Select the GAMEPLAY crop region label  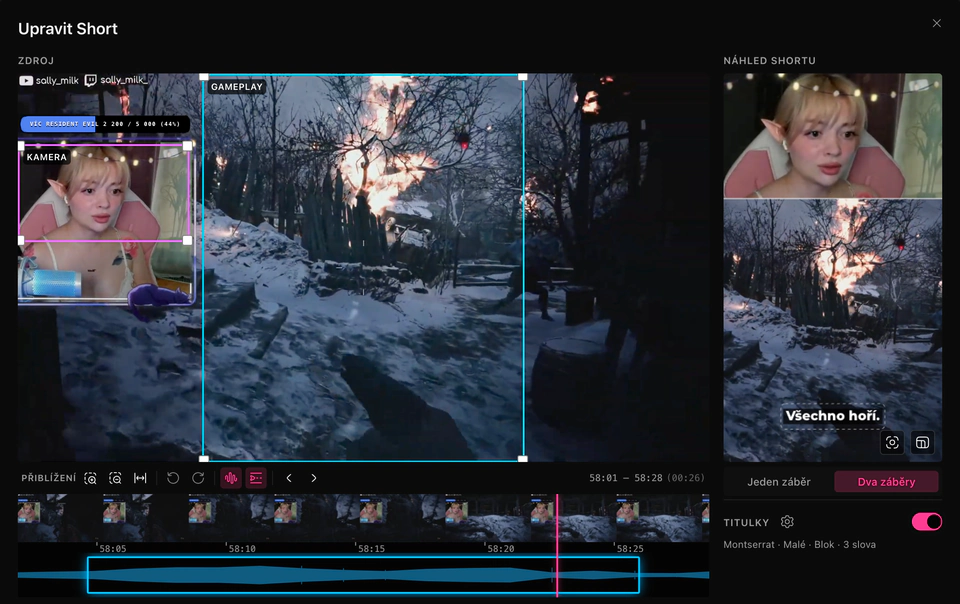(237, 87)
